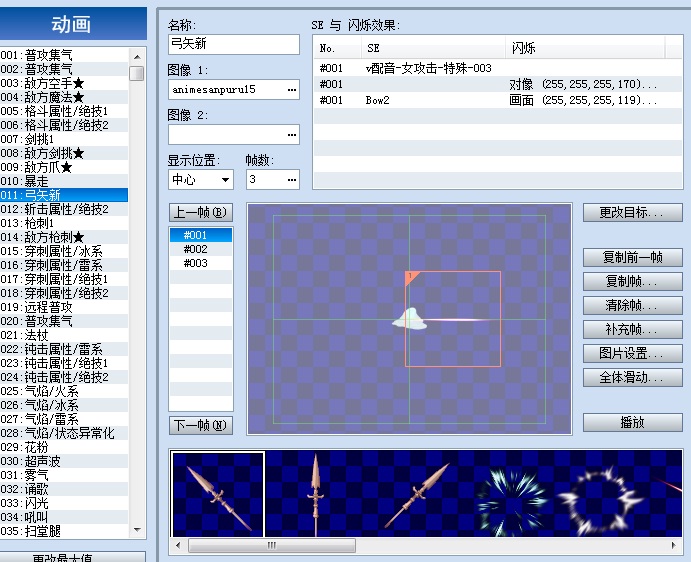Click the sprite sheet scroll left arrow
This screenshot has height=562, width=691.
click(178, 545)
